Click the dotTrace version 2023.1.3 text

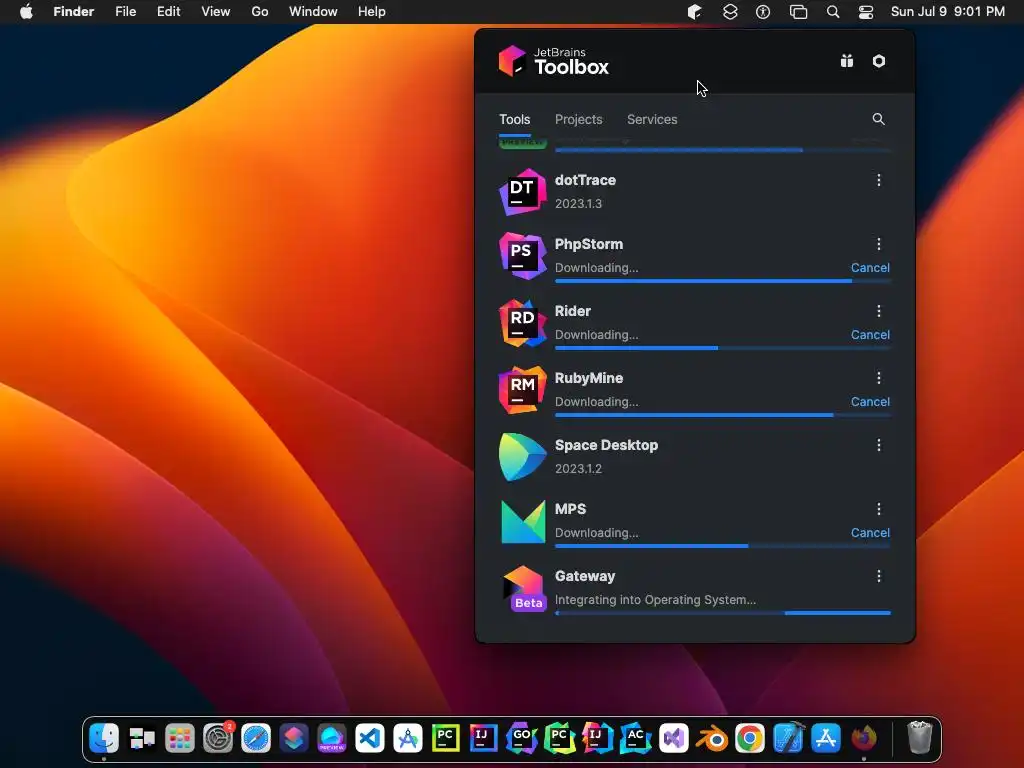579,204
